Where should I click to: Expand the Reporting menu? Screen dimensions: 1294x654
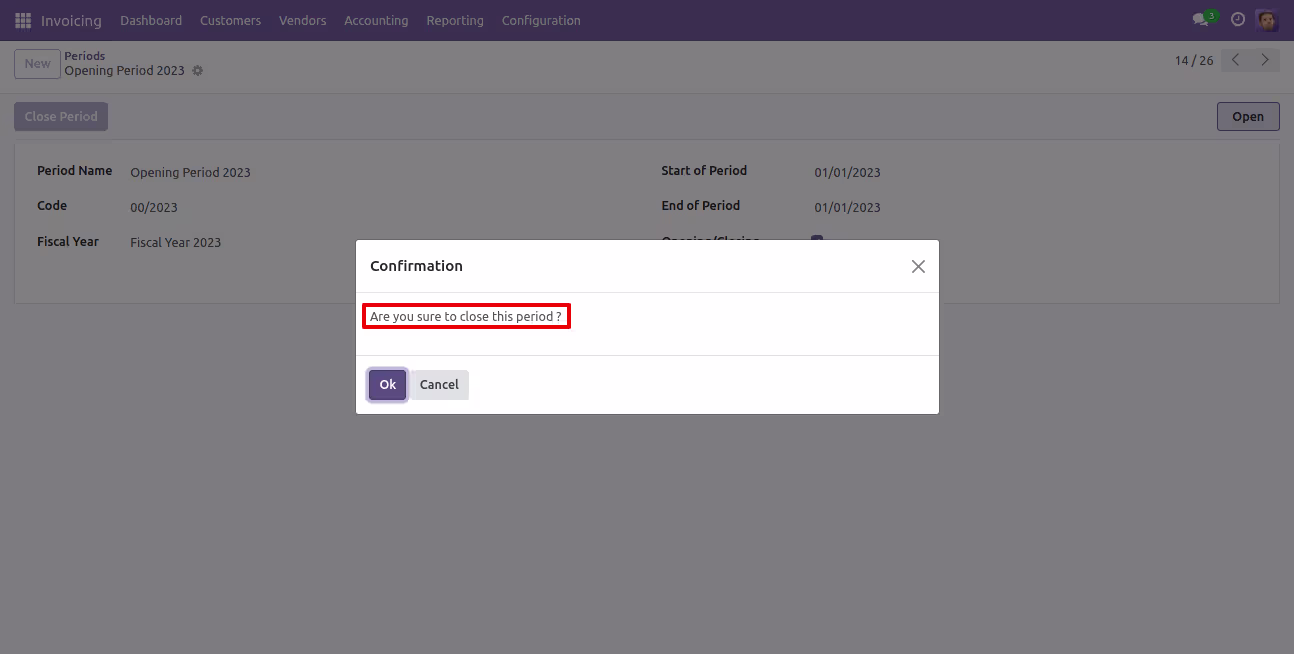tap(455, 20)
